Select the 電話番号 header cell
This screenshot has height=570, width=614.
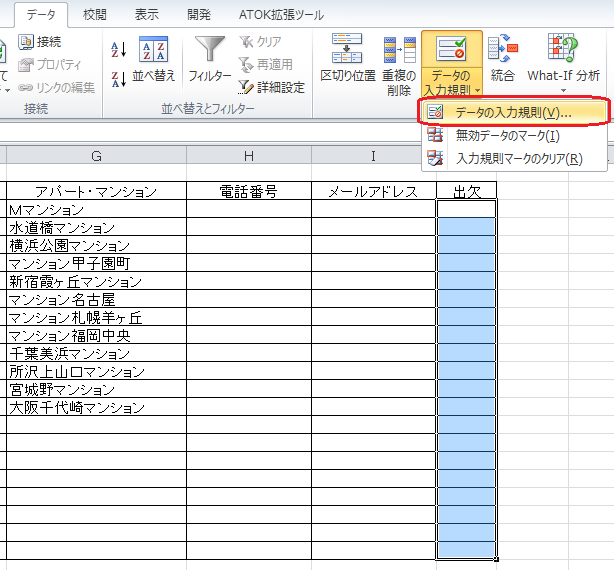coord(248,191)
